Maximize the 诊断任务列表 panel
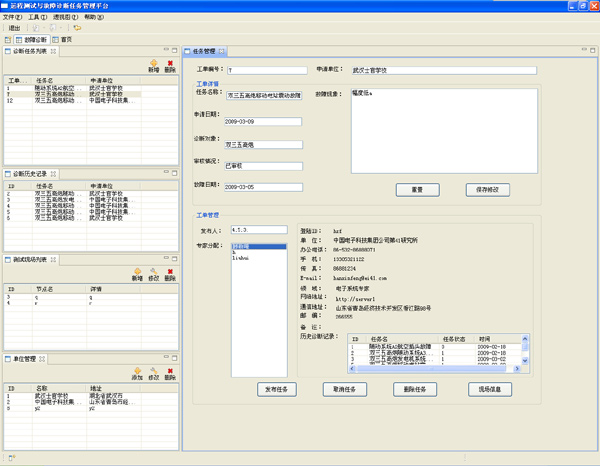 174,51
